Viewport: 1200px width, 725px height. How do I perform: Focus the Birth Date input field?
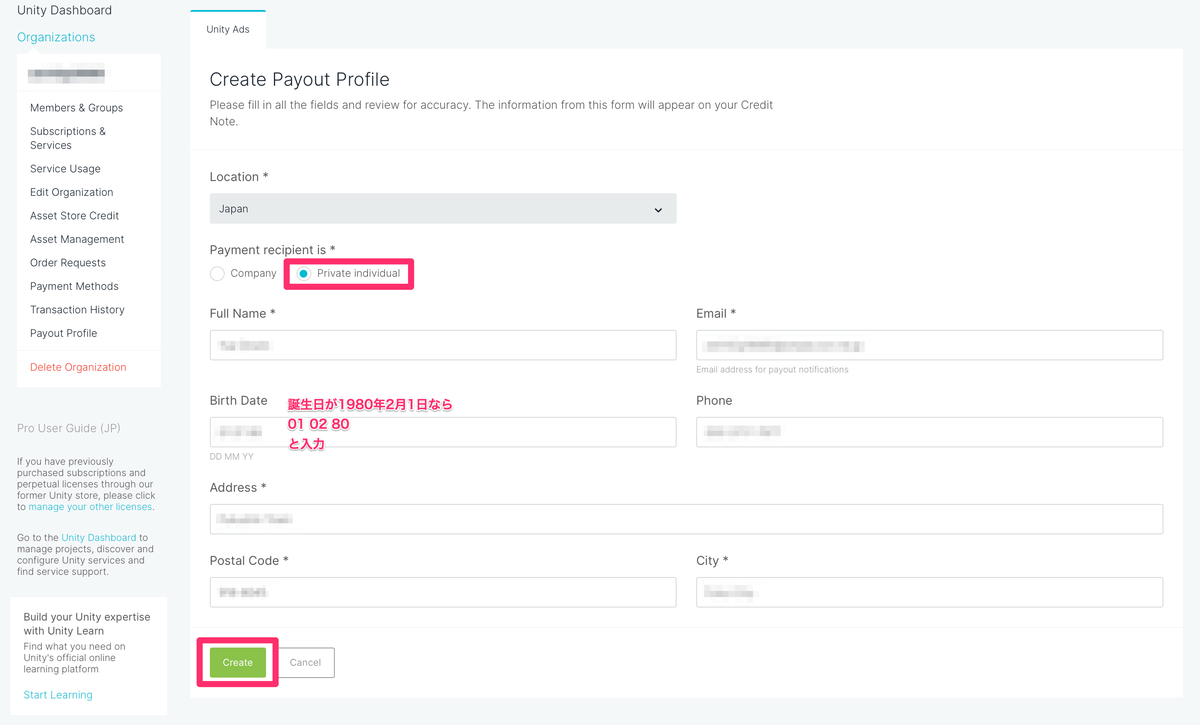pos(443,432)
